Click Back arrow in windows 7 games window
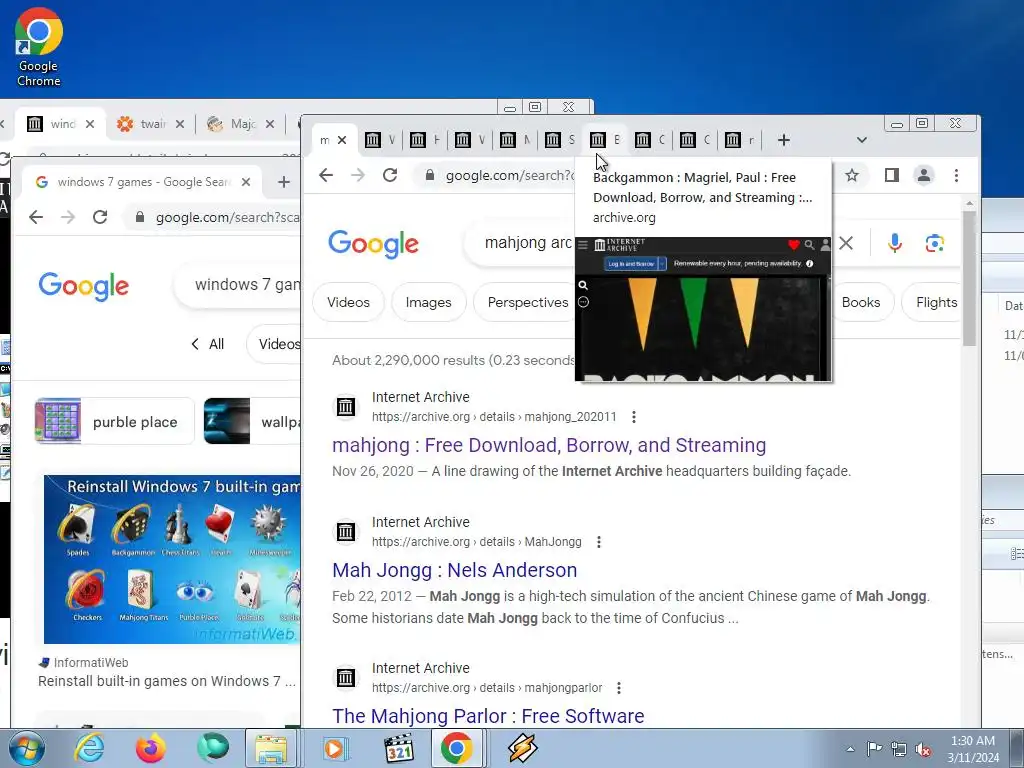This screenshot has width=1024, height=768. tap(36, 217)
